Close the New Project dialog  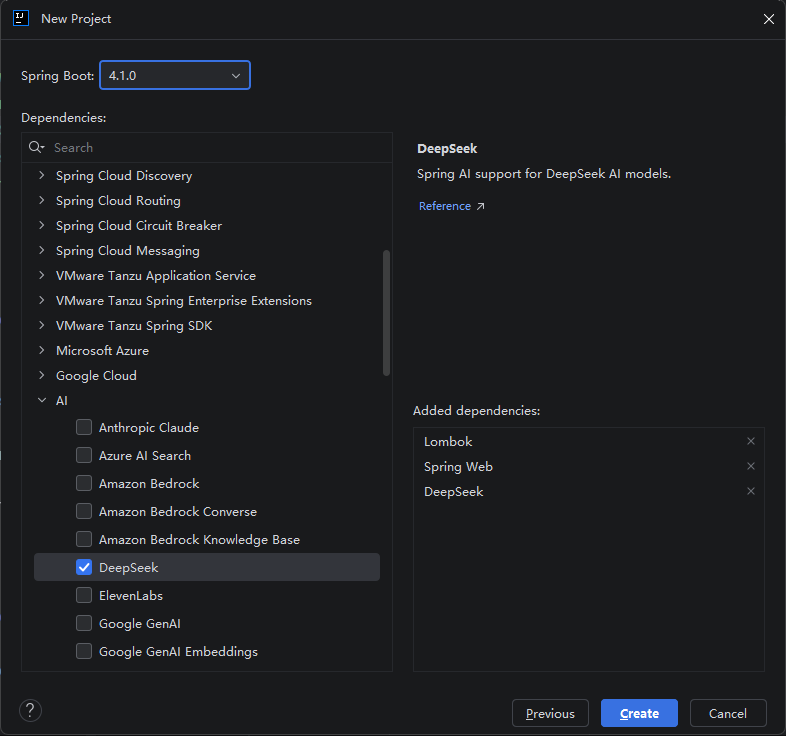click(x=768, y=19)
